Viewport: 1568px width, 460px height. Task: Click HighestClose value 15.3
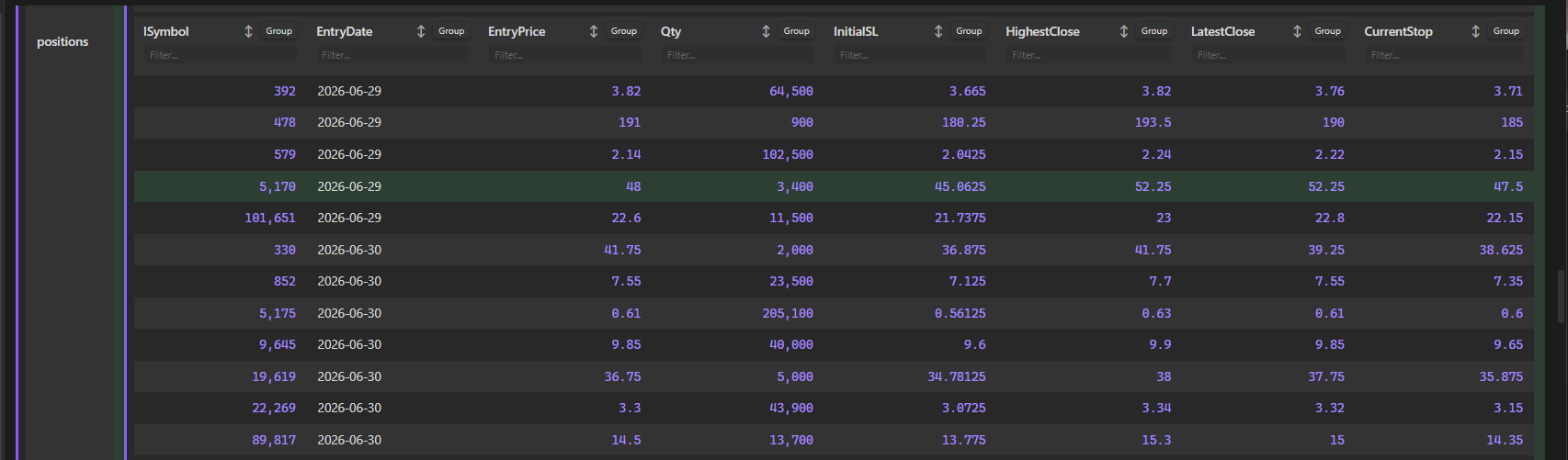coord(1157,440)
